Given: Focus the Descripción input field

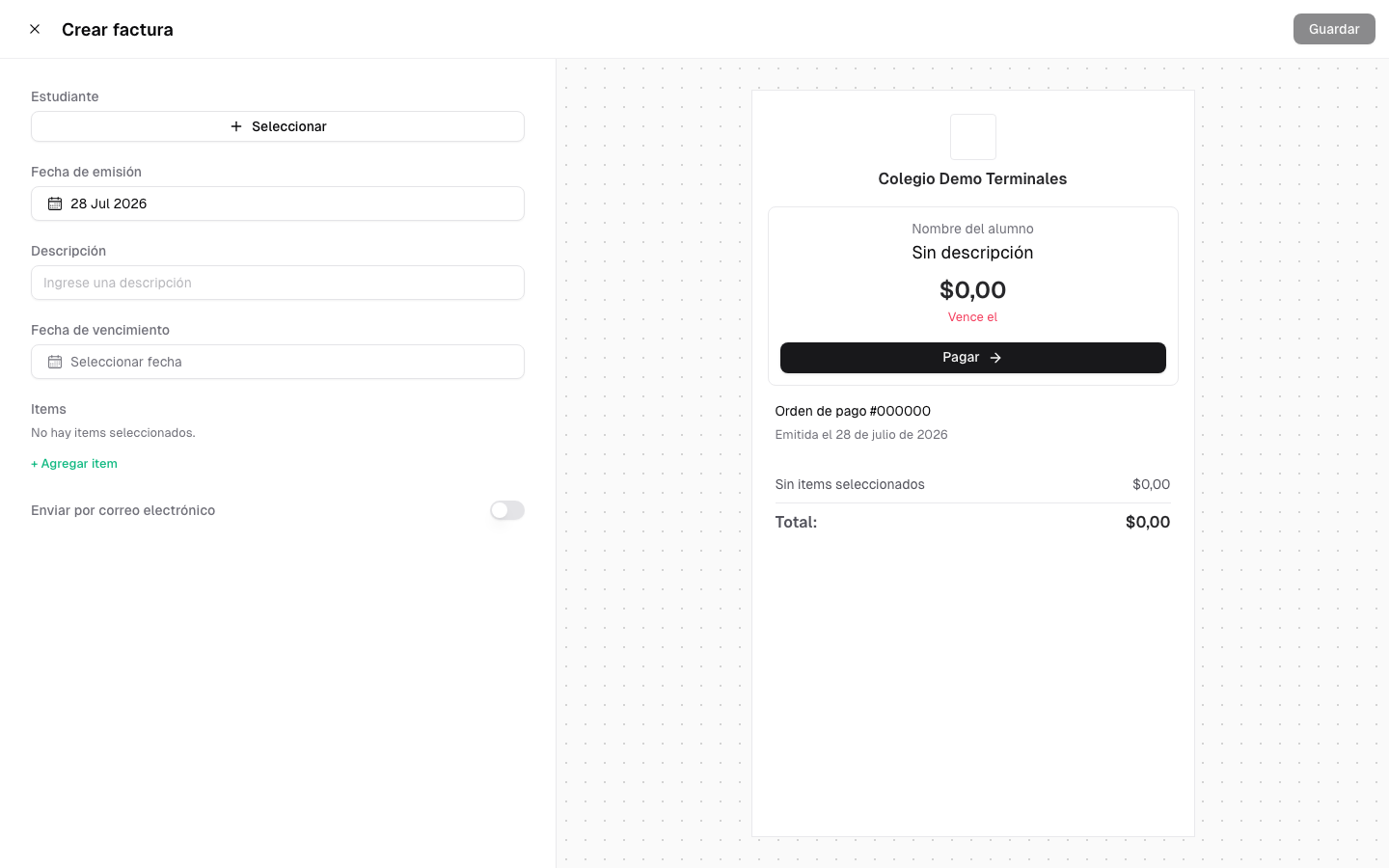Looking at the screenshot, I should pyautogui.click(x=278, y=283).
